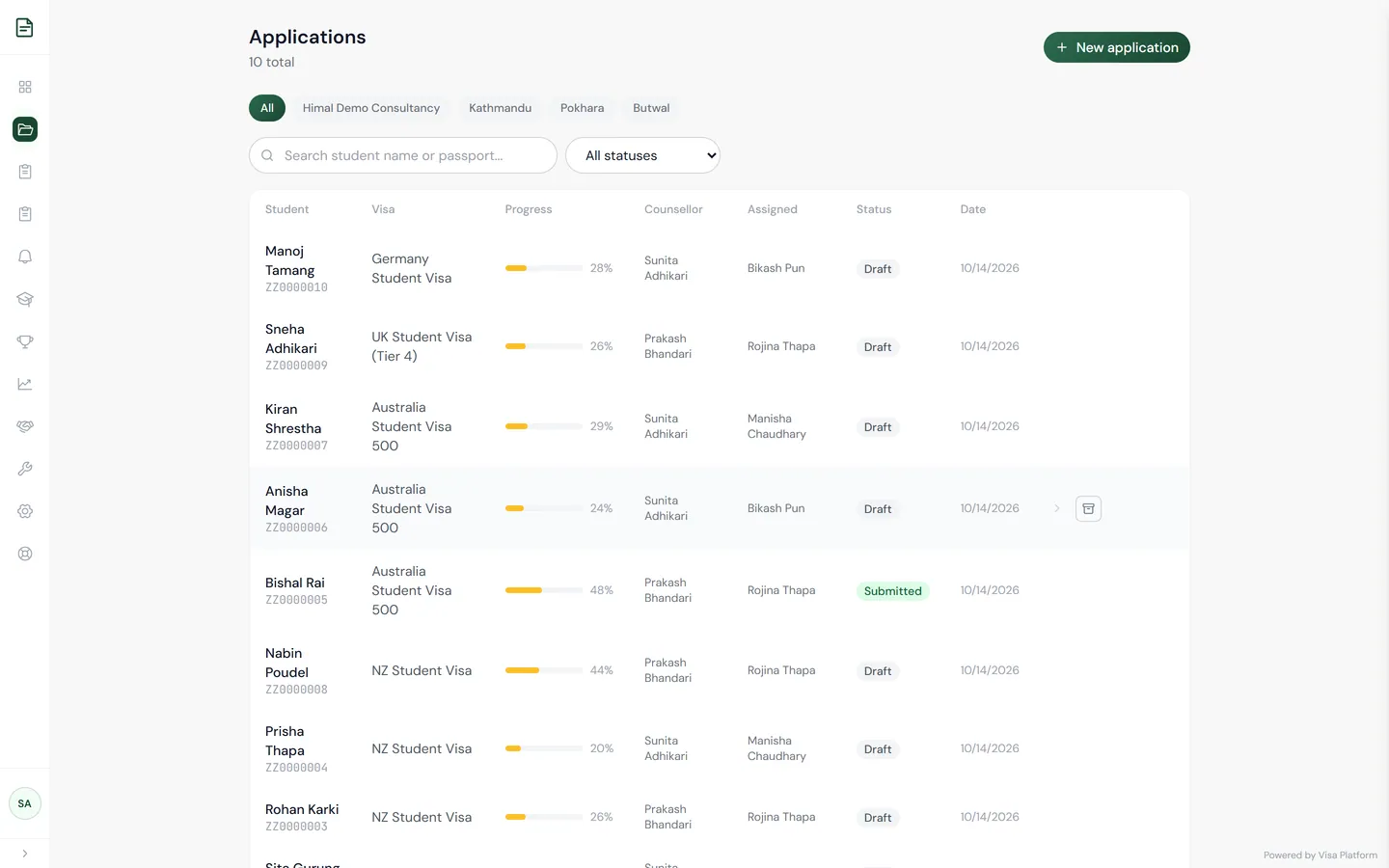Switch to the Kathmandu tab

tap(500, 108)
